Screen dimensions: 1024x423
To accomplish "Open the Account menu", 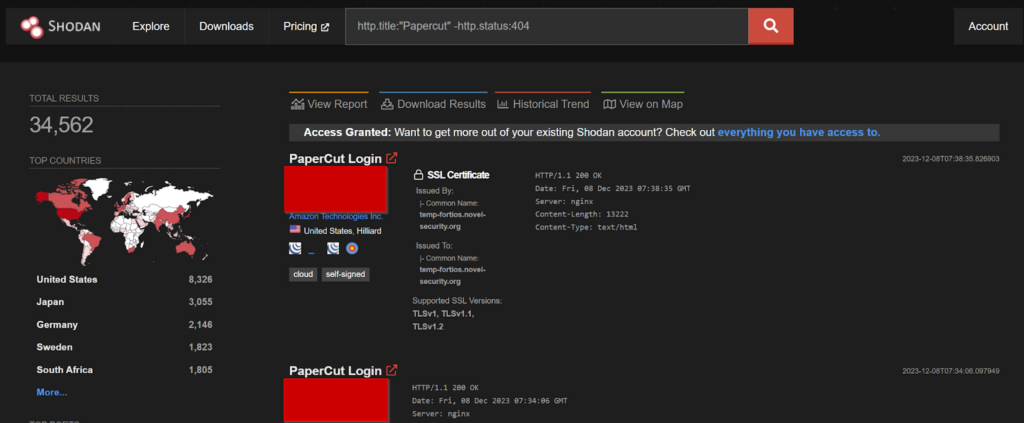I will [x=988, y=26].
